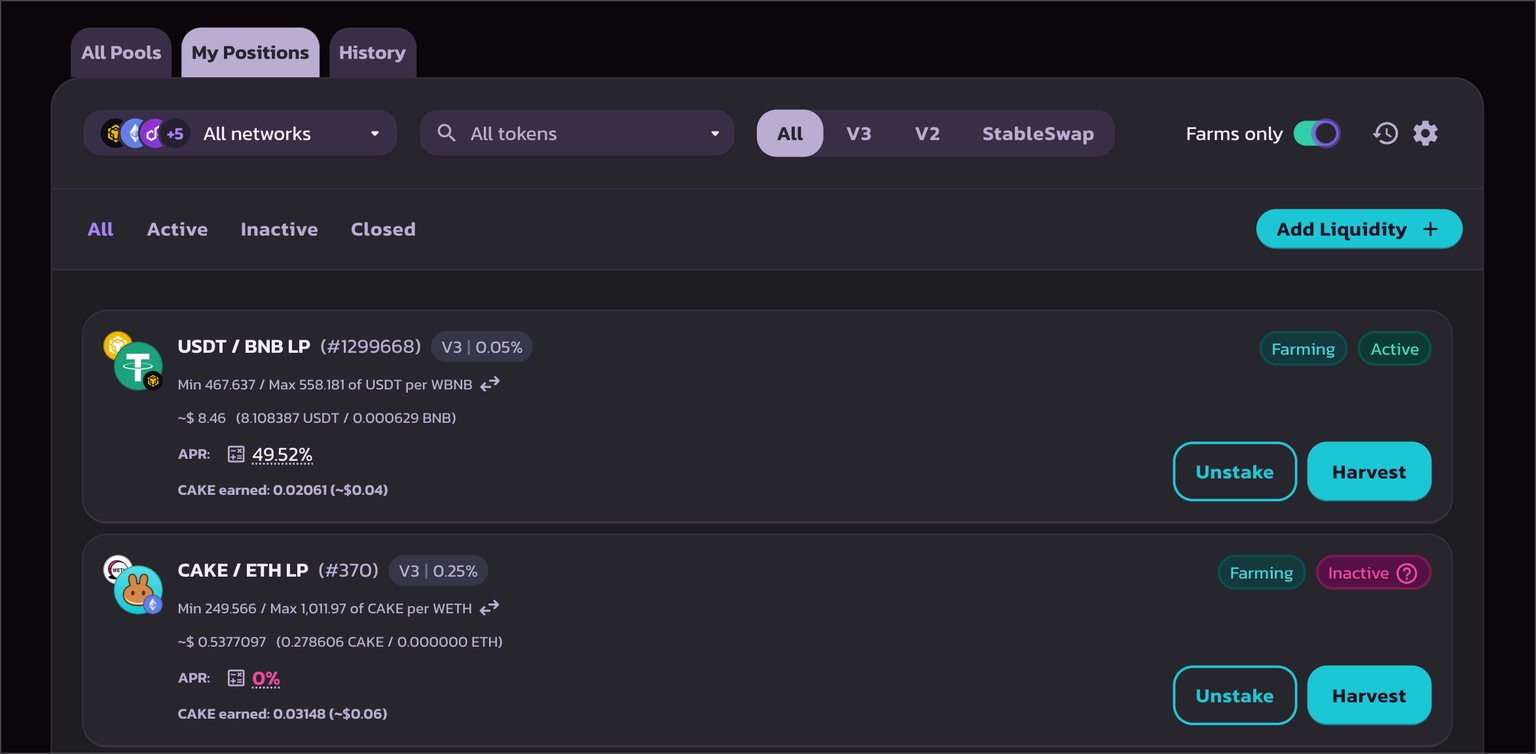Harvest rewards from USDT / BNB LP

coord(1369,472)
